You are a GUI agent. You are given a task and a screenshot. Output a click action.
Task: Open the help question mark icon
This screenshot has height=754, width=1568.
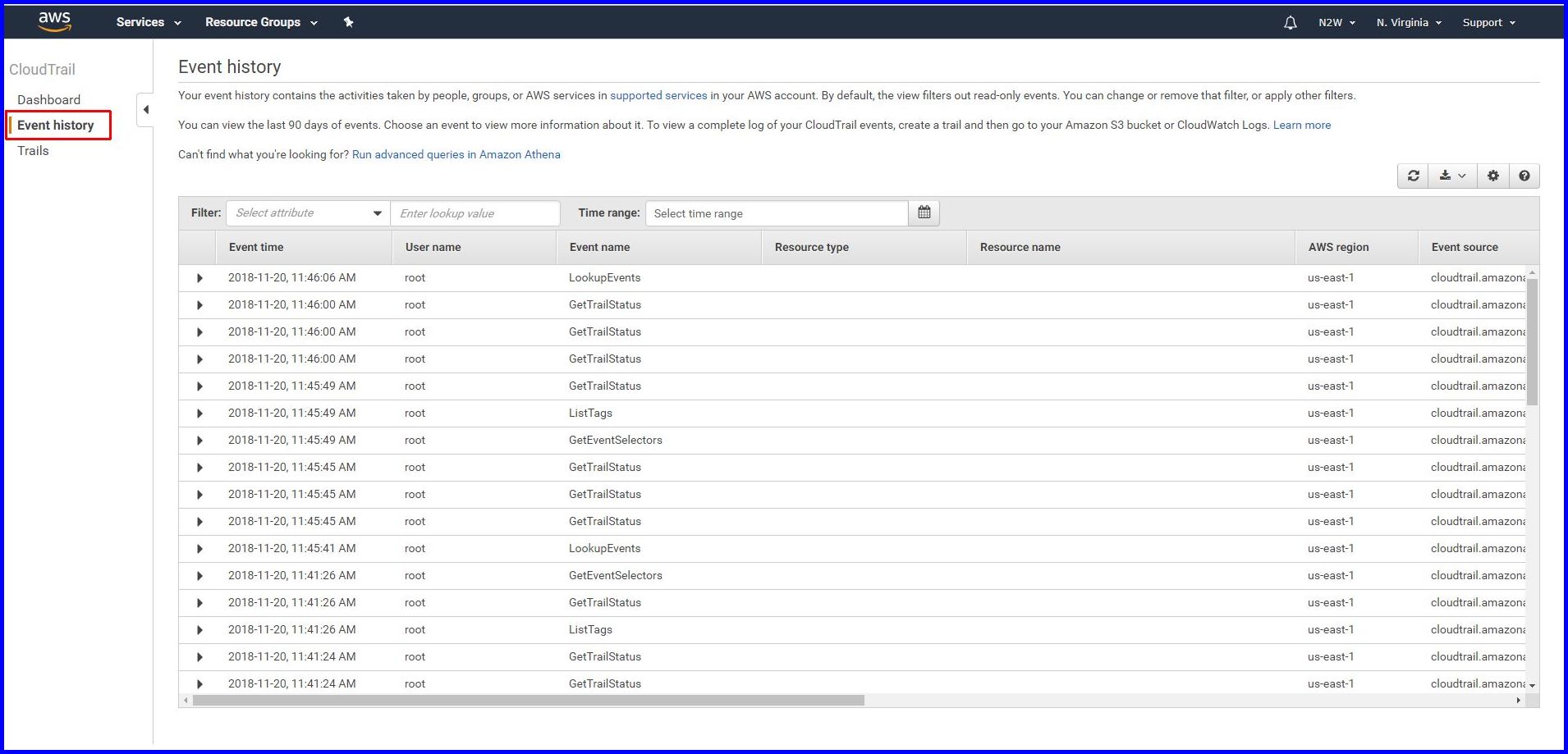[1524, 176]
